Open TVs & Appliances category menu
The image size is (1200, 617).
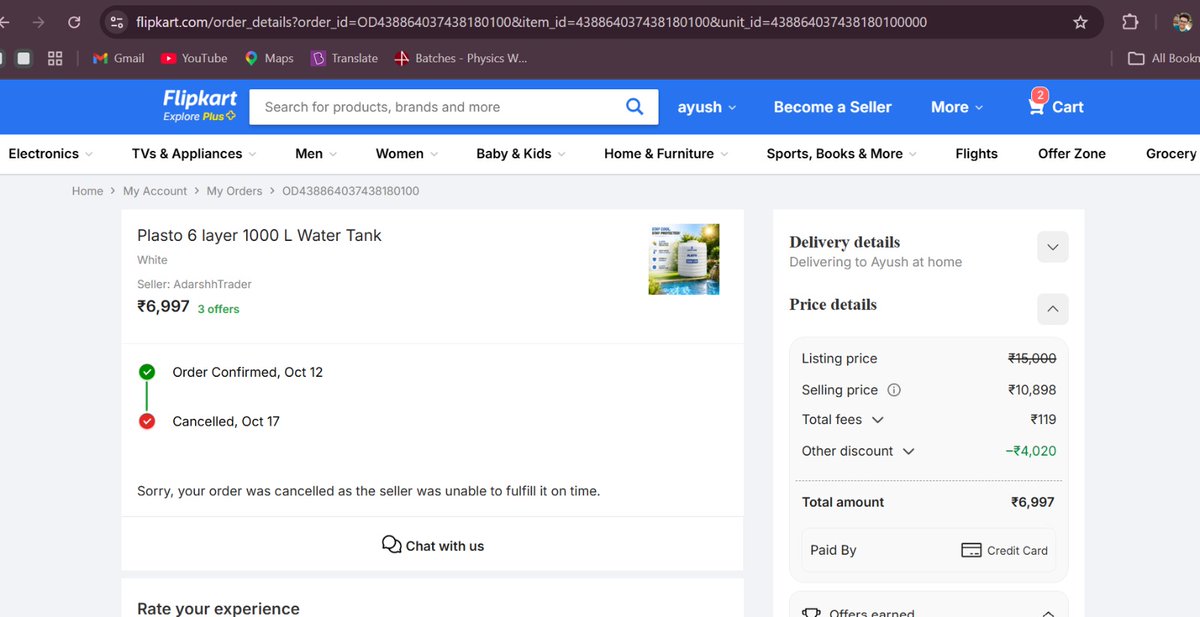click(194, 154)
